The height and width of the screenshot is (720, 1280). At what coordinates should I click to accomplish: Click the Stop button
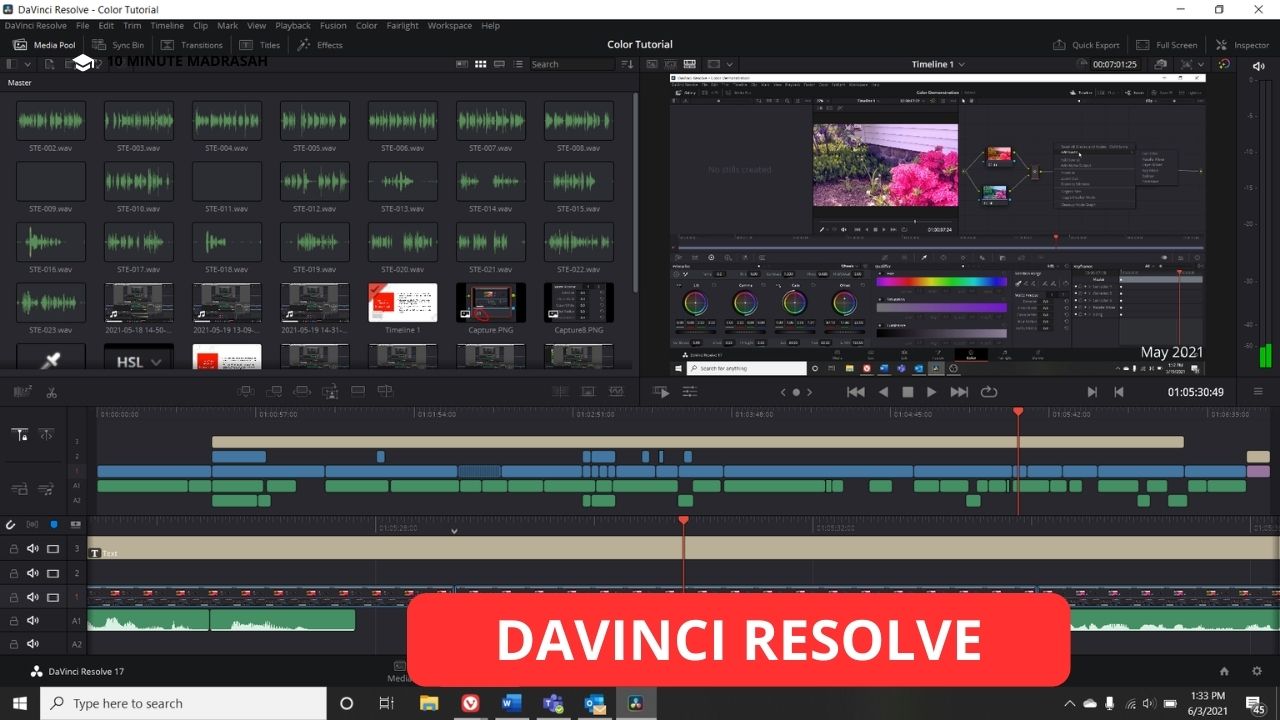point(908,392)
